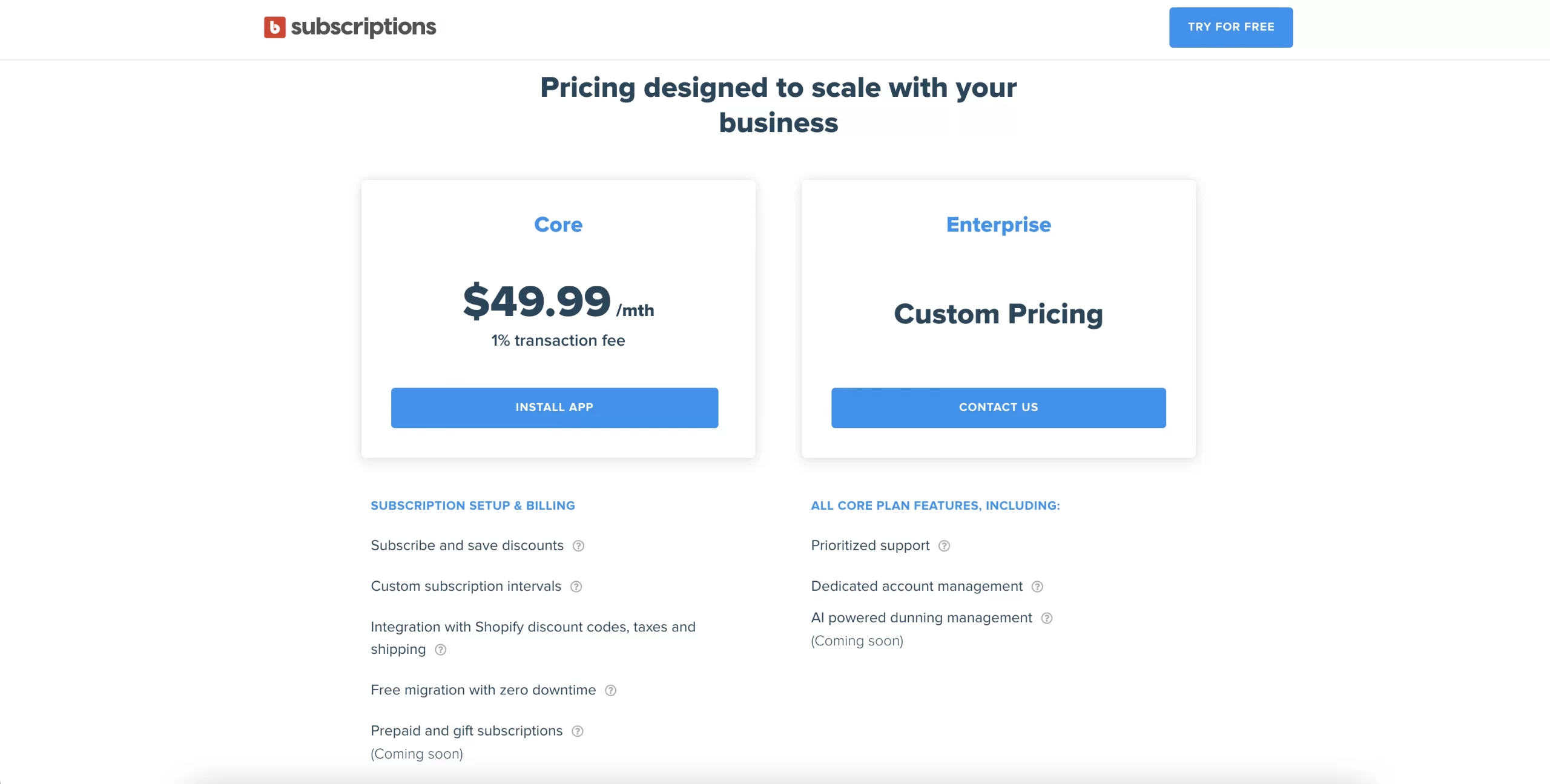The height and width of the screenshot is (784, 1550).
Task: Click the Subscription Setup & Billing heading
Action: [x=473, y=506]
